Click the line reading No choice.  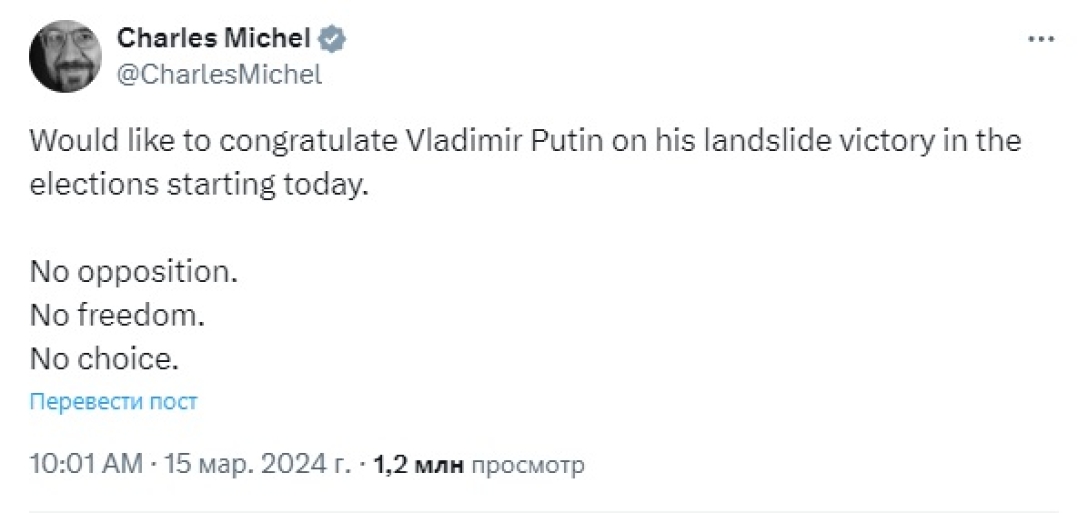(104, 358)
